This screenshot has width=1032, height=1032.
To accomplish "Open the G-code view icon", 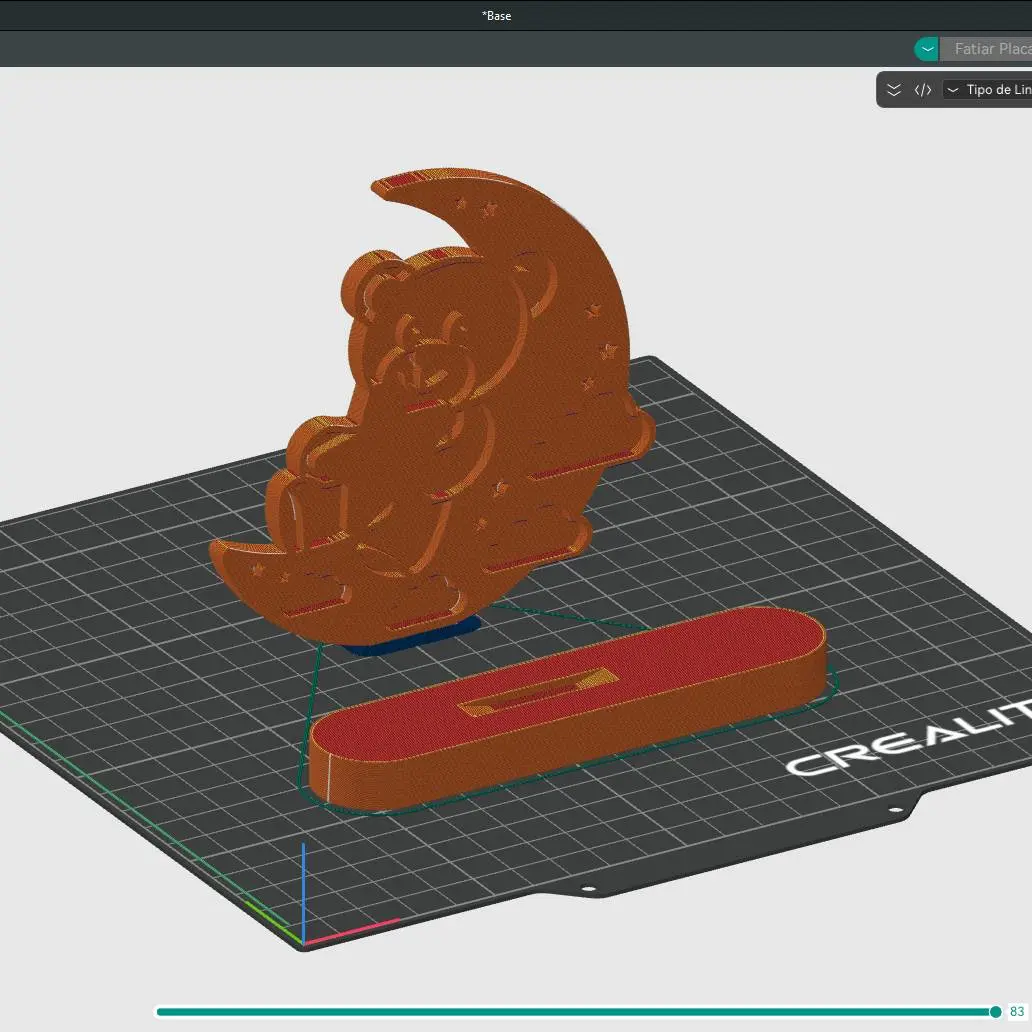I will [923, 90].
